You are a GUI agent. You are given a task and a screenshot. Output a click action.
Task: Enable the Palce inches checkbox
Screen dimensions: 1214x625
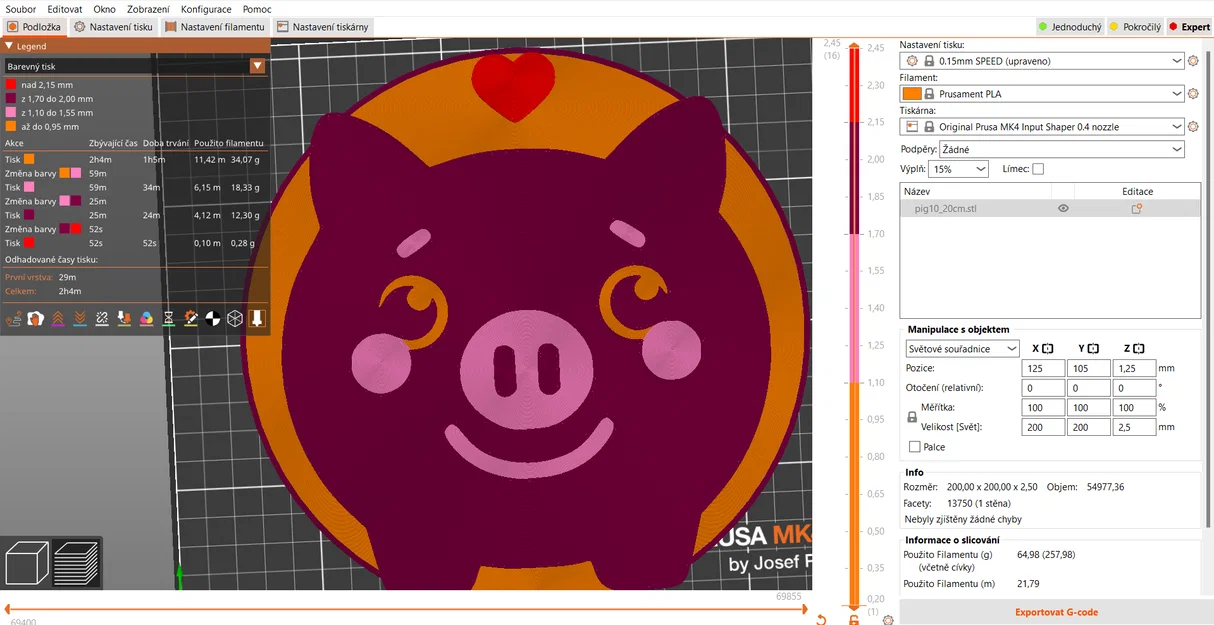pos(914,447)
